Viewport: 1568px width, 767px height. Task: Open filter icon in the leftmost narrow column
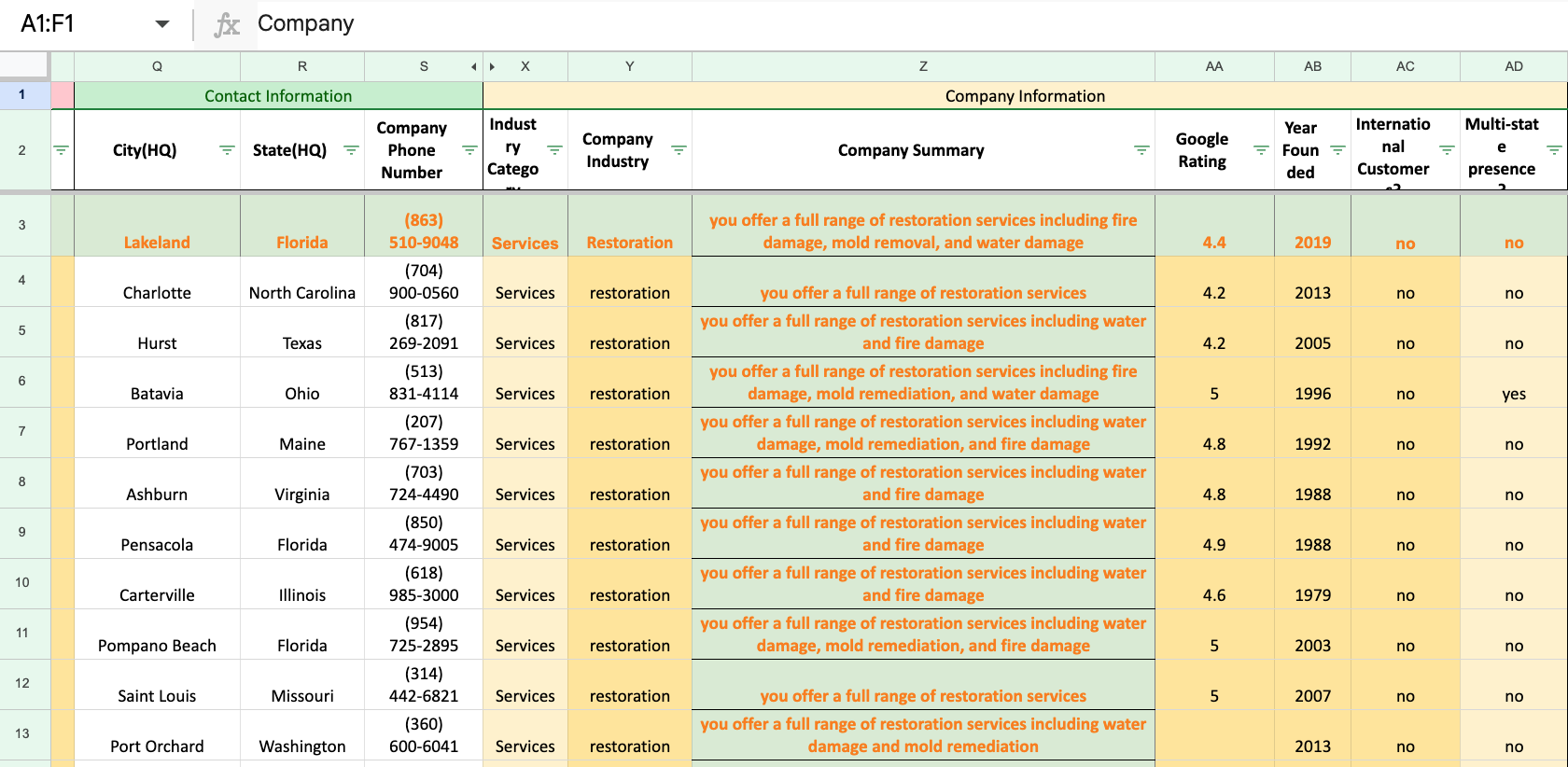tap(62, 150)
